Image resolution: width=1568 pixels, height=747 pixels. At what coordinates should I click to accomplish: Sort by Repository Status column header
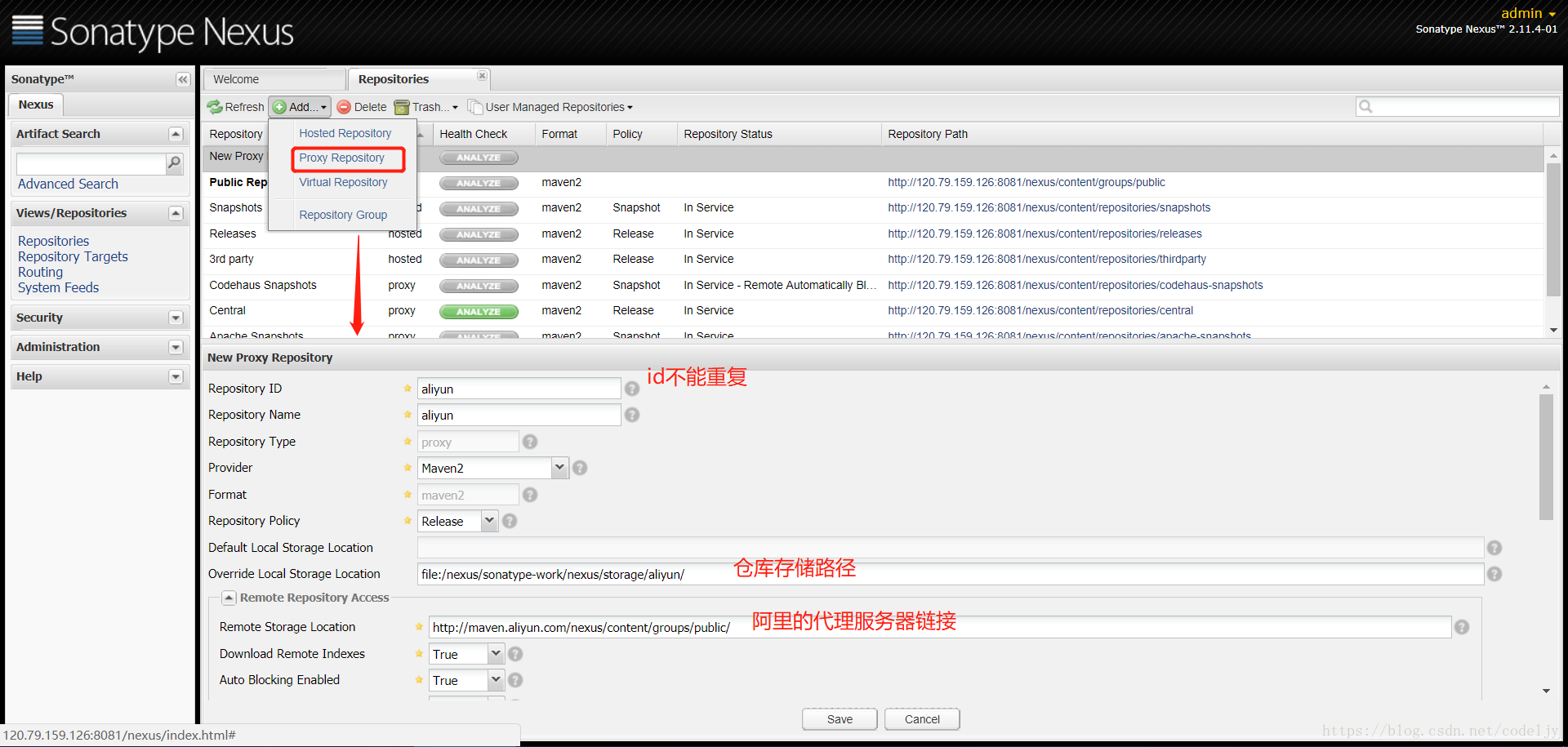(779, 134)
